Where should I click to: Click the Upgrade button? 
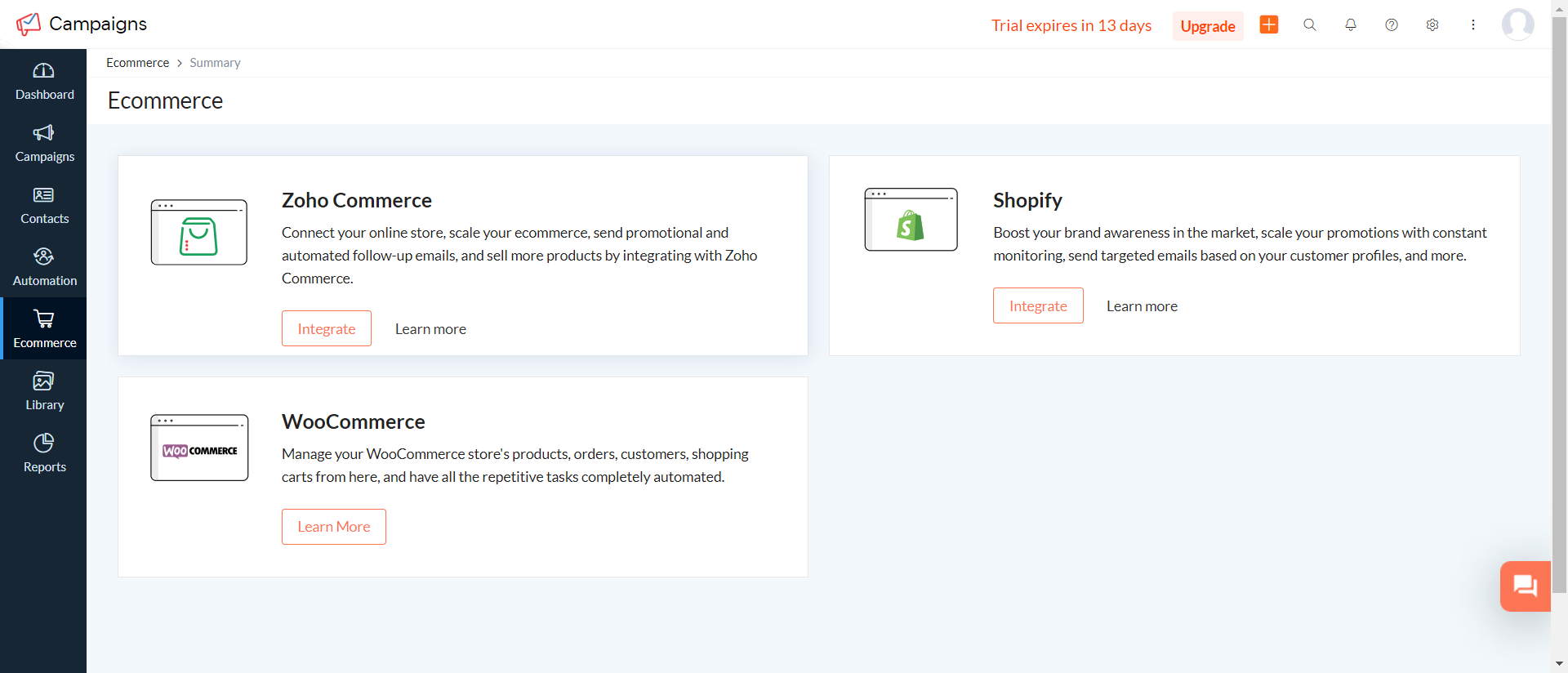coord(1207,26)
